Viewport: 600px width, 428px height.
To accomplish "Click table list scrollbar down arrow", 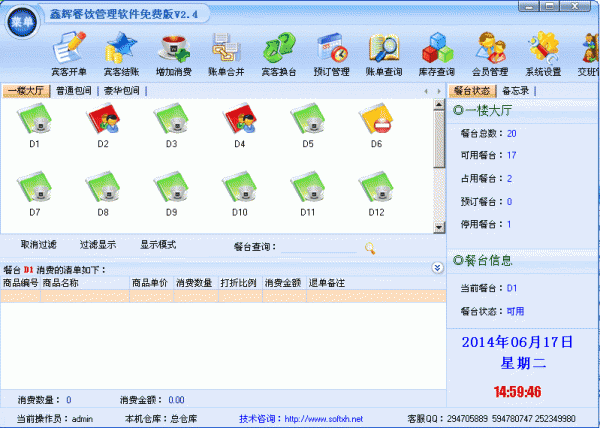I will tap(439, 228).
